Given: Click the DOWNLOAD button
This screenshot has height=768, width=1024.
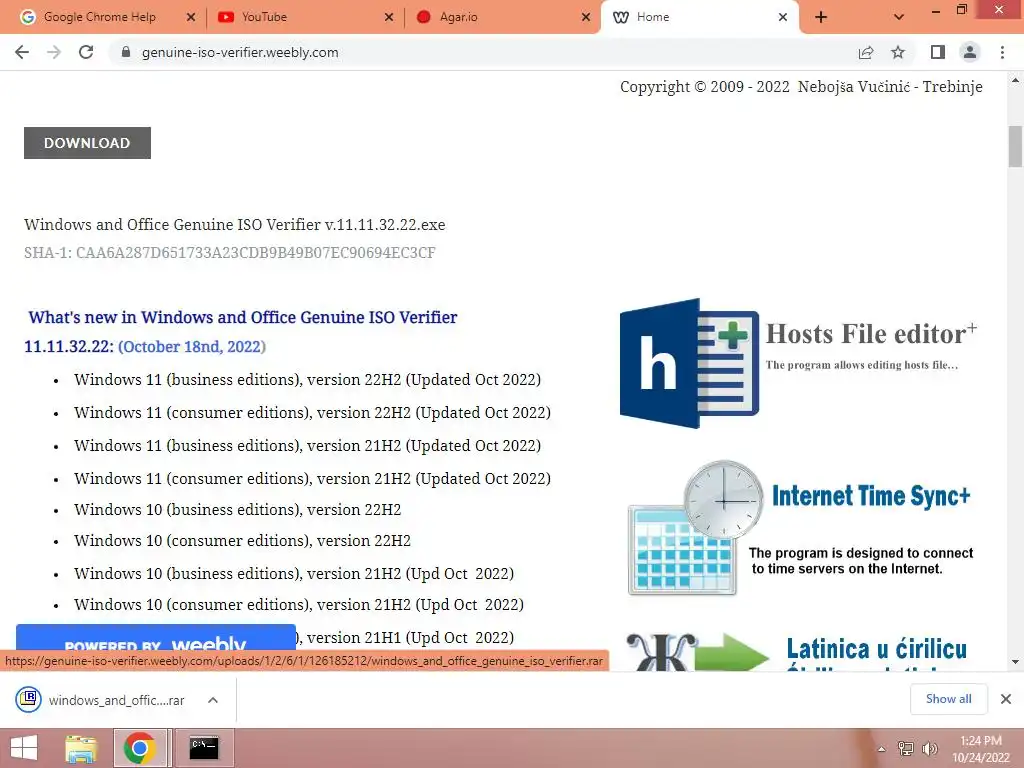Looking at the screenshot, I should [x=87, y=143].
